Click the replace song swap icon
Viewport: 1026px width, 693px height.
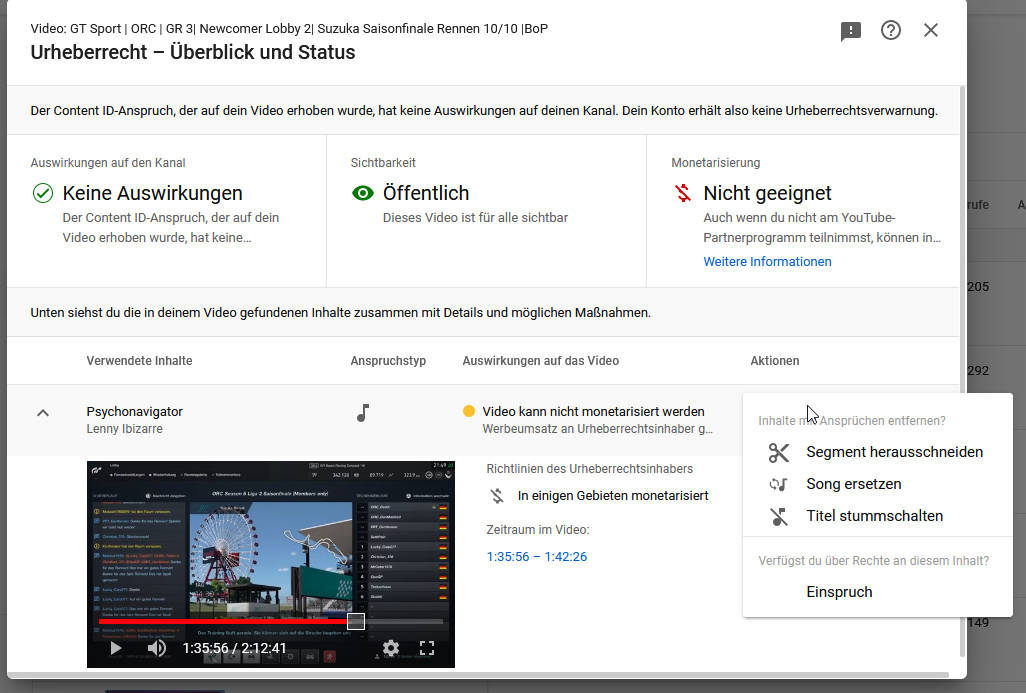click(x=779, y=484)
